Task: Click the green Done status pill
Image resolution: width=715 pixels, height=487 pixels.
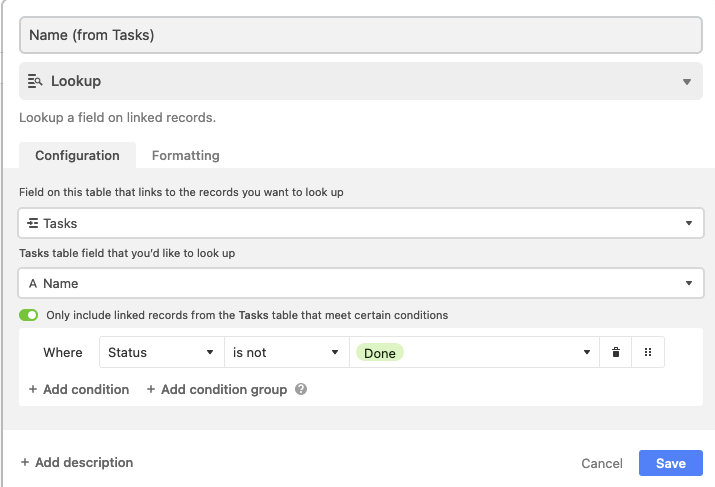Action: pyautogui.click(x=379, y=352)
